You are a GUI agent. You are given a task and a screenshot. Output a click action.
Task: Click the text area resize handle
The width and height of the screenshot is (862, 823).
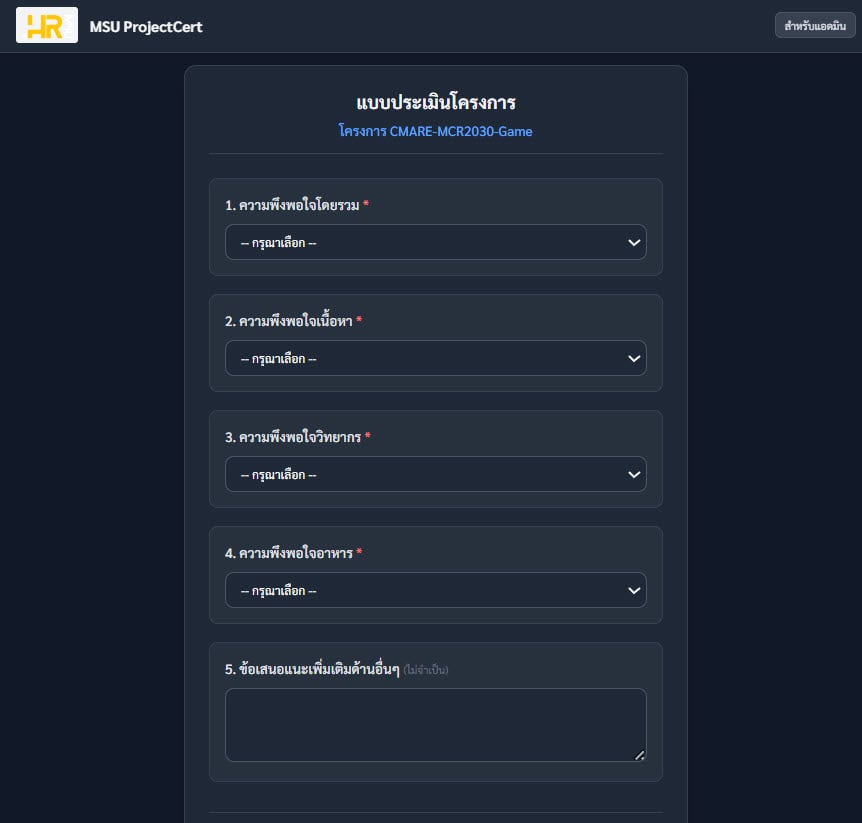[640, 755]
